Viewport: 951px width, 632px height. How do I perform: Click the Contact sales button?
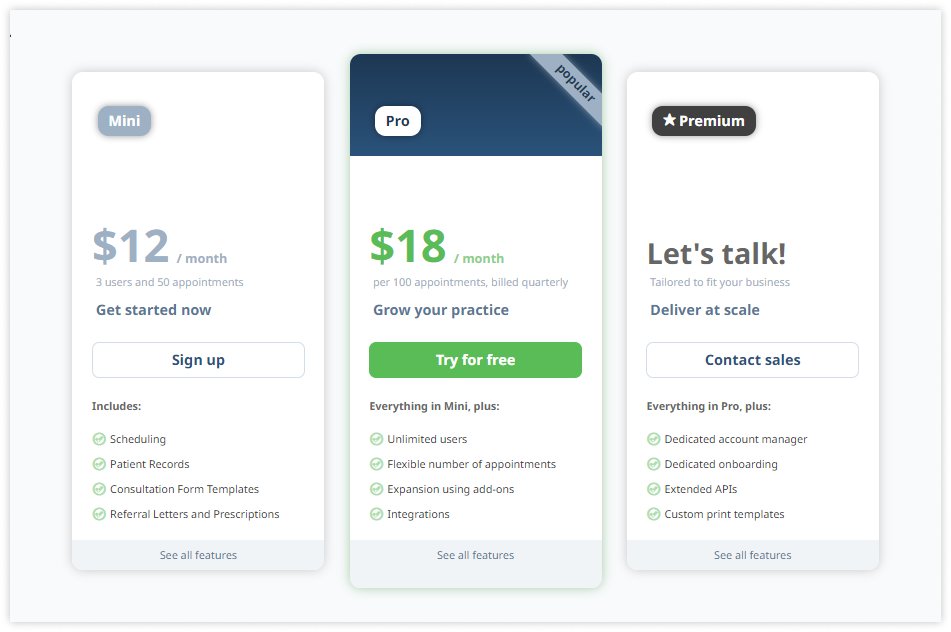[x=752, y=360]
